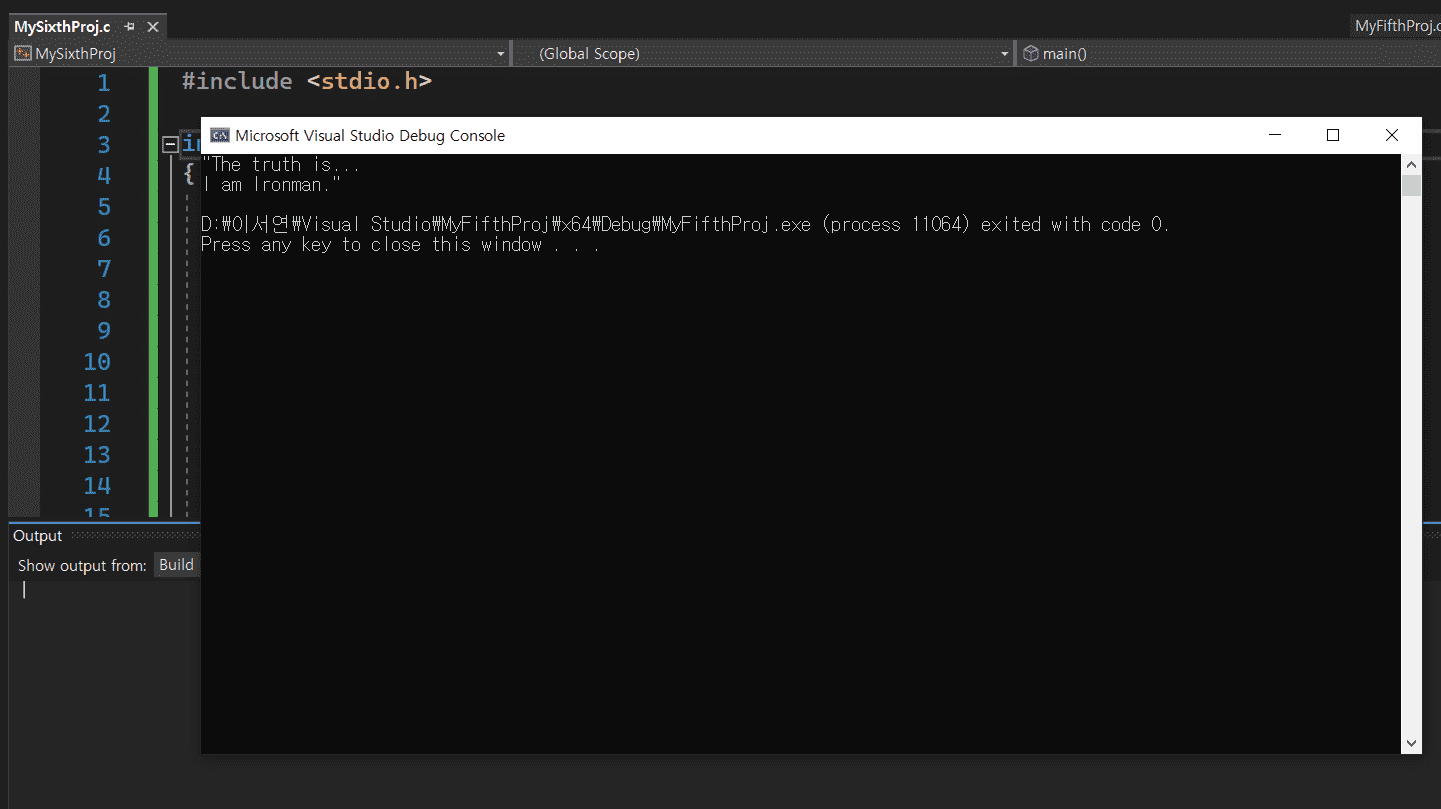Select line number 10 in the editor margin

(97, 362)
